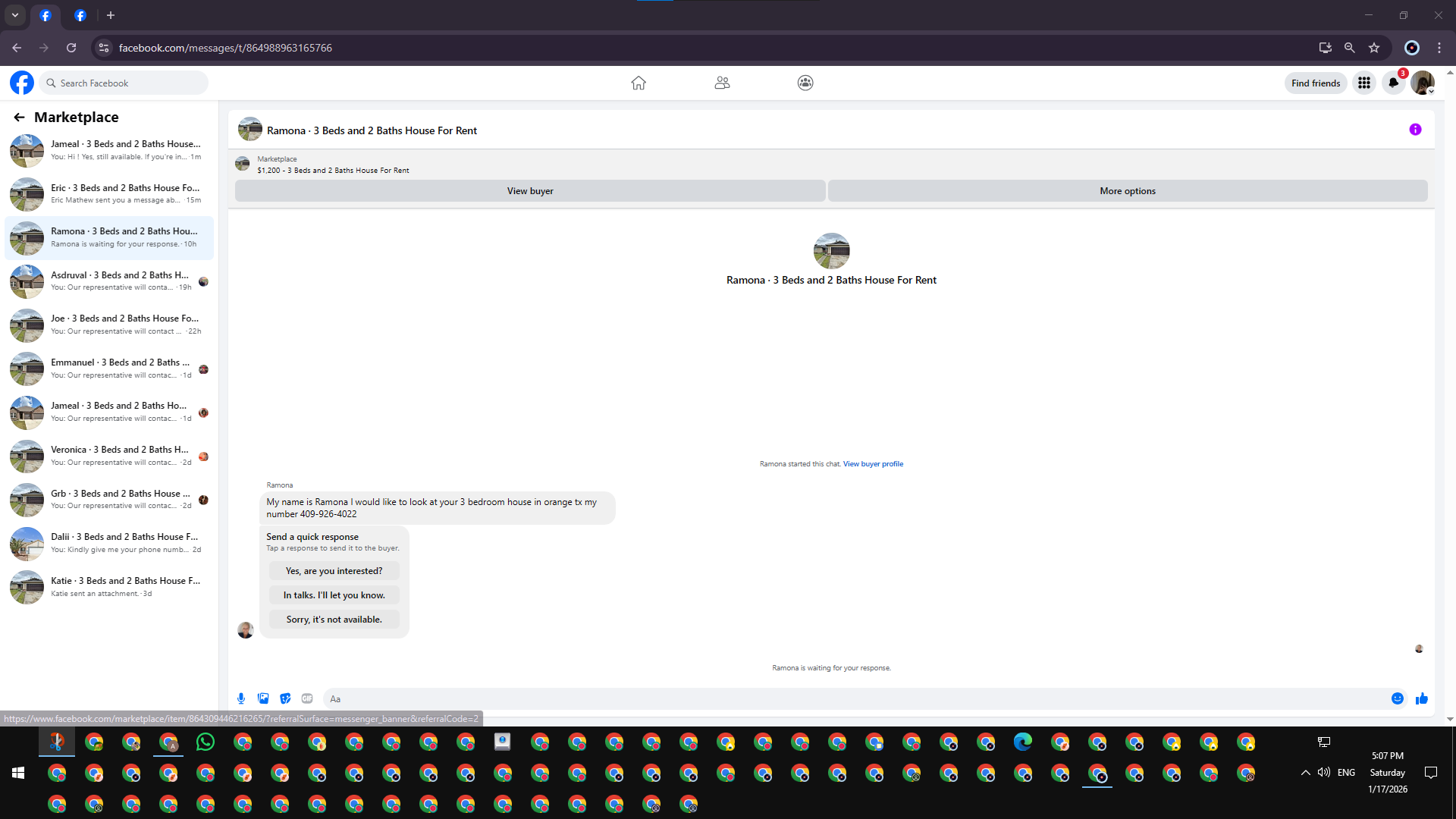Send a thumbs-up like
This screenshot has height=819, width=1456.
pyautogui.click(x=1422, y=698)
